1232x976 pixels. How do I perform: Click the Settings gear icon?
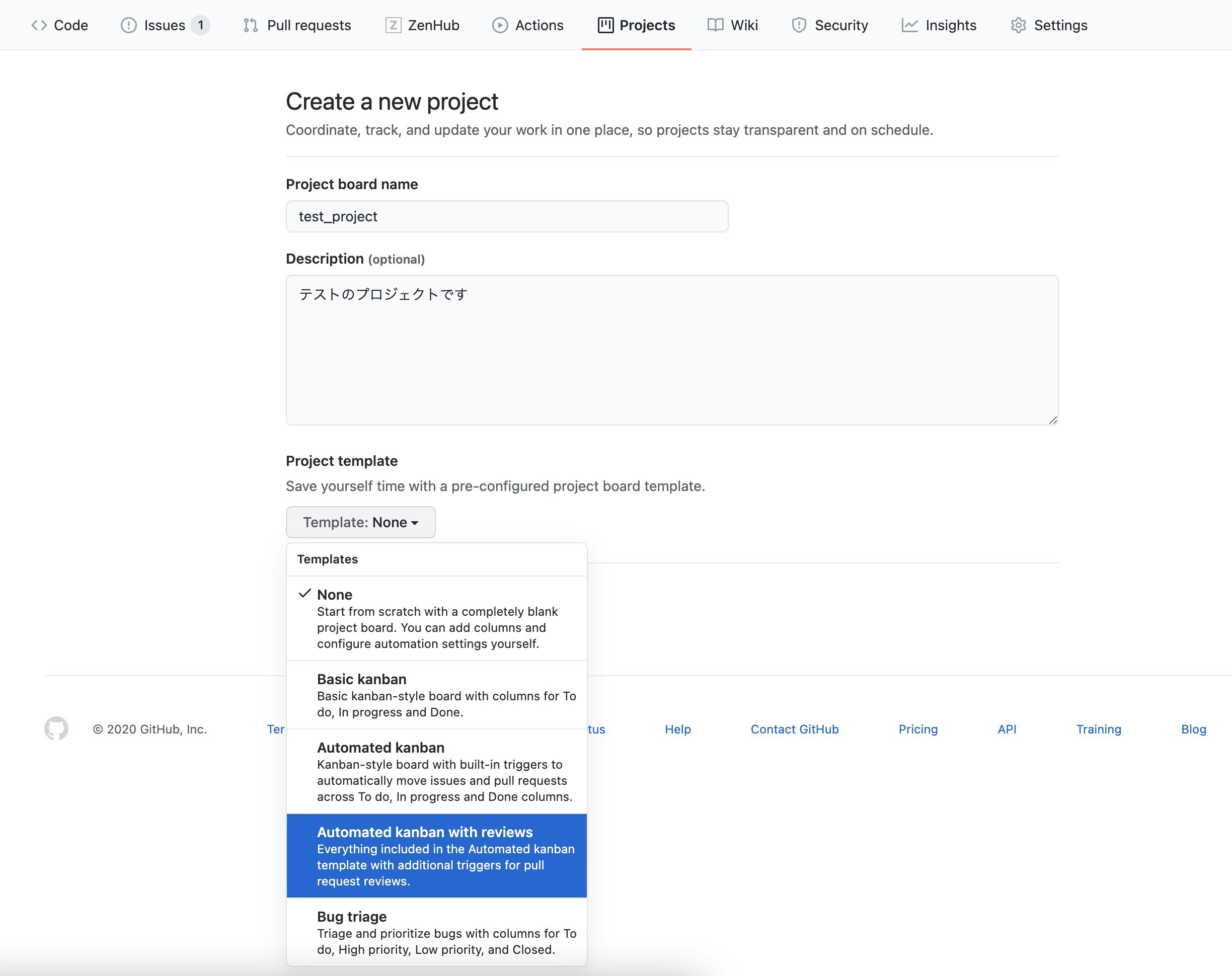[1018, 25]
